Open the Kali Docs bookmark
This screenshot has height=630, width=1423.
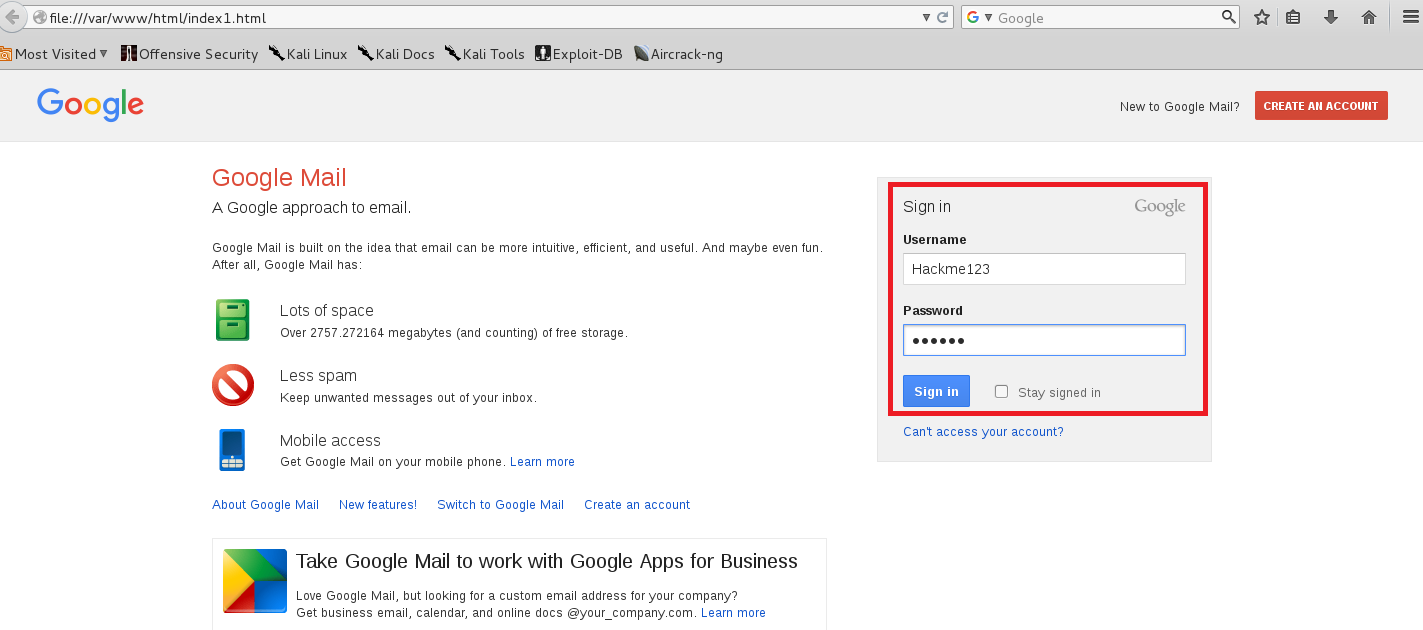click(x=396, y=54)
